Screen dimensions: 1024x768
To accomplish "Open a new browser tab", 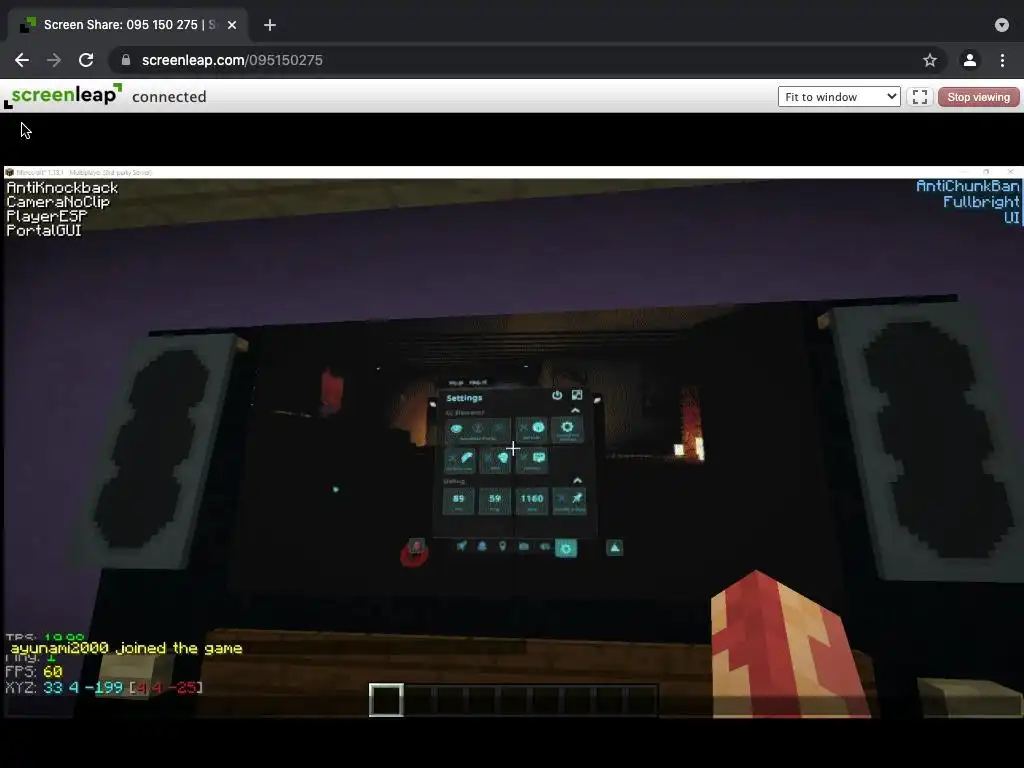I will [x=270, y=25].
